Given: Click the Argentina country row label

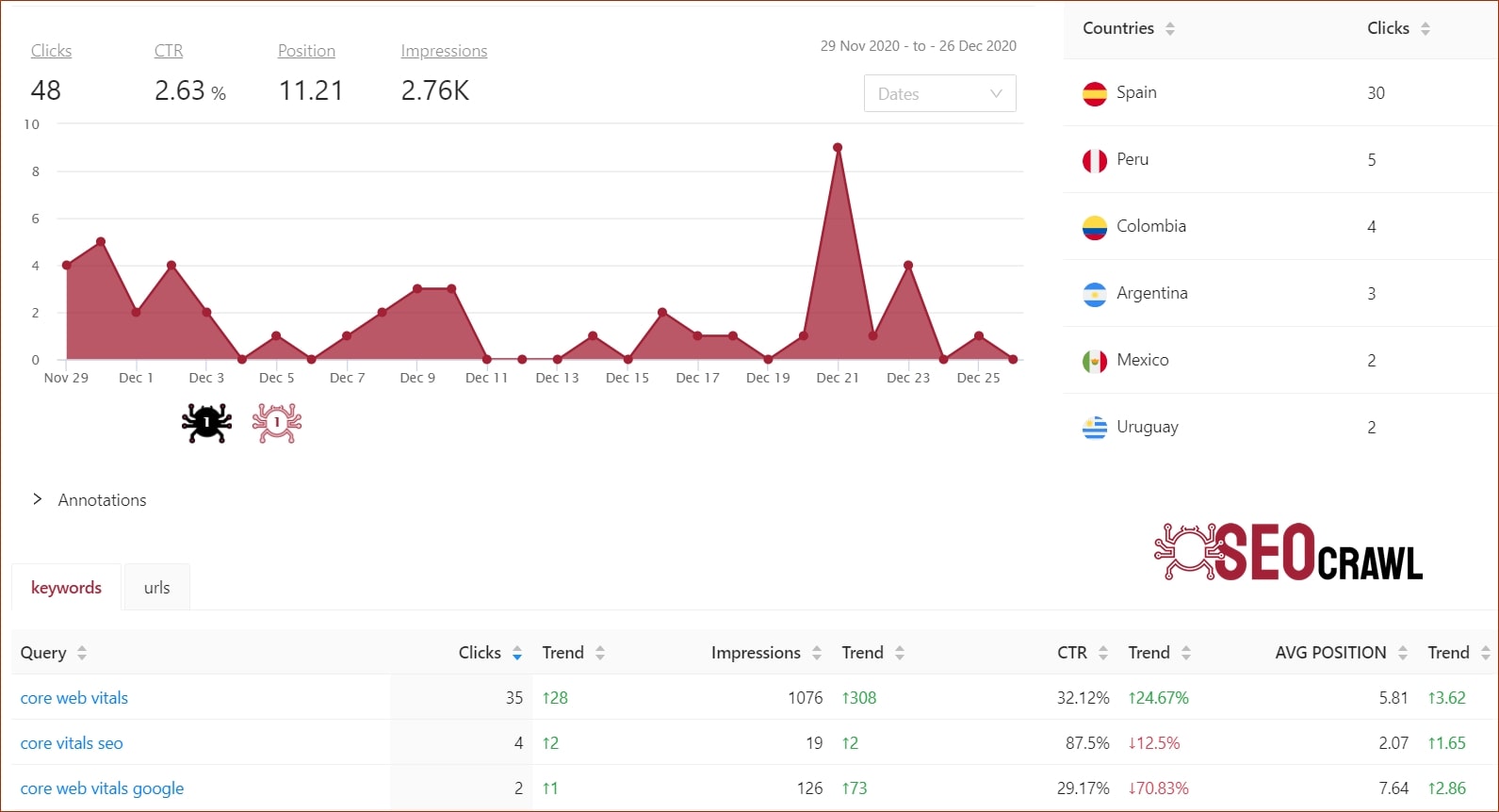Looking at the screenshot, I should 1151,293.
